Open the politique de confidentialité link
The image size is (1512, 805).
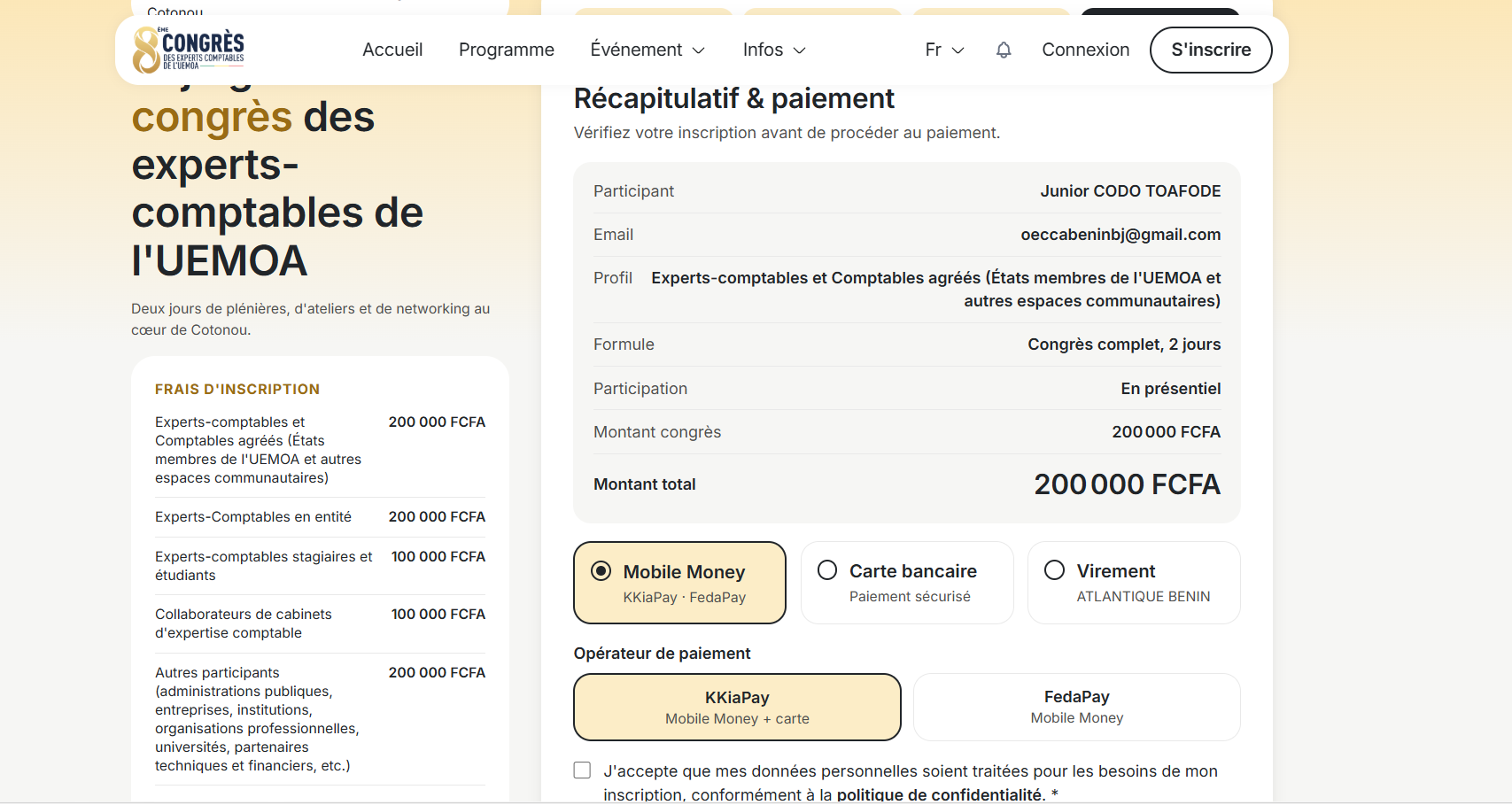tap(940, 794)
